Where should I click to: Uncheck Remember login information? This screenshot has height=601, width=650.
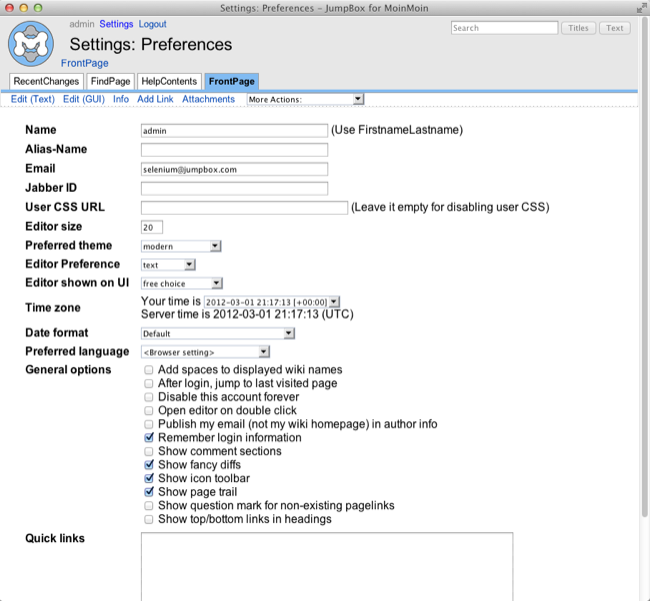click(x=148, y=438)
